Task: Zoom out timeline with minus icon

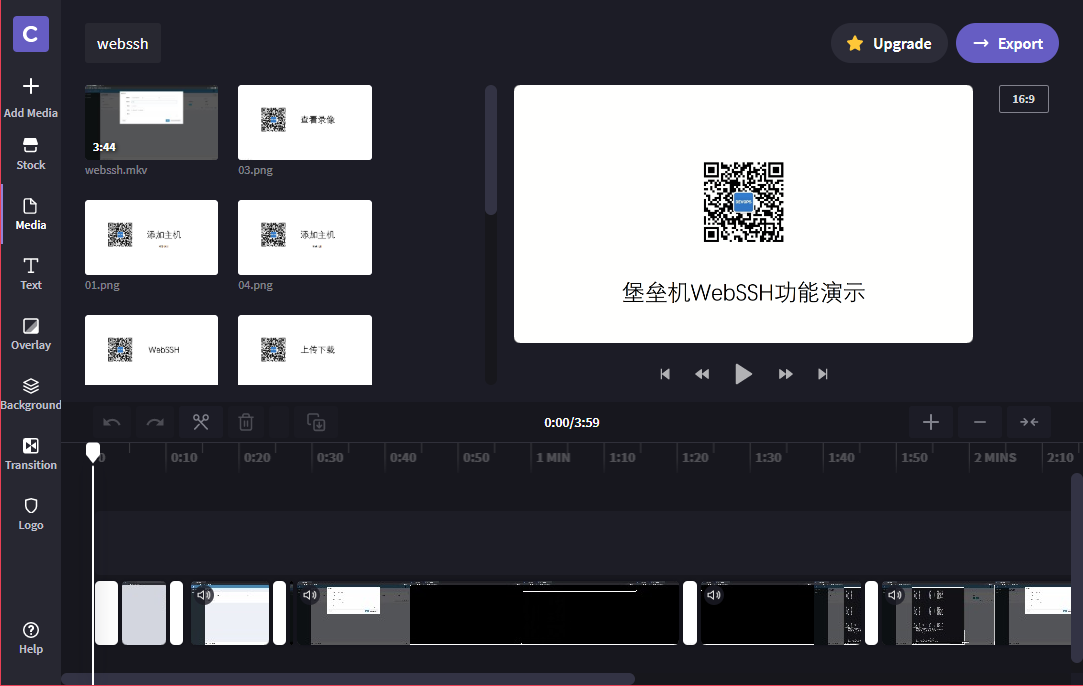Action: click(x=980, y=422)
